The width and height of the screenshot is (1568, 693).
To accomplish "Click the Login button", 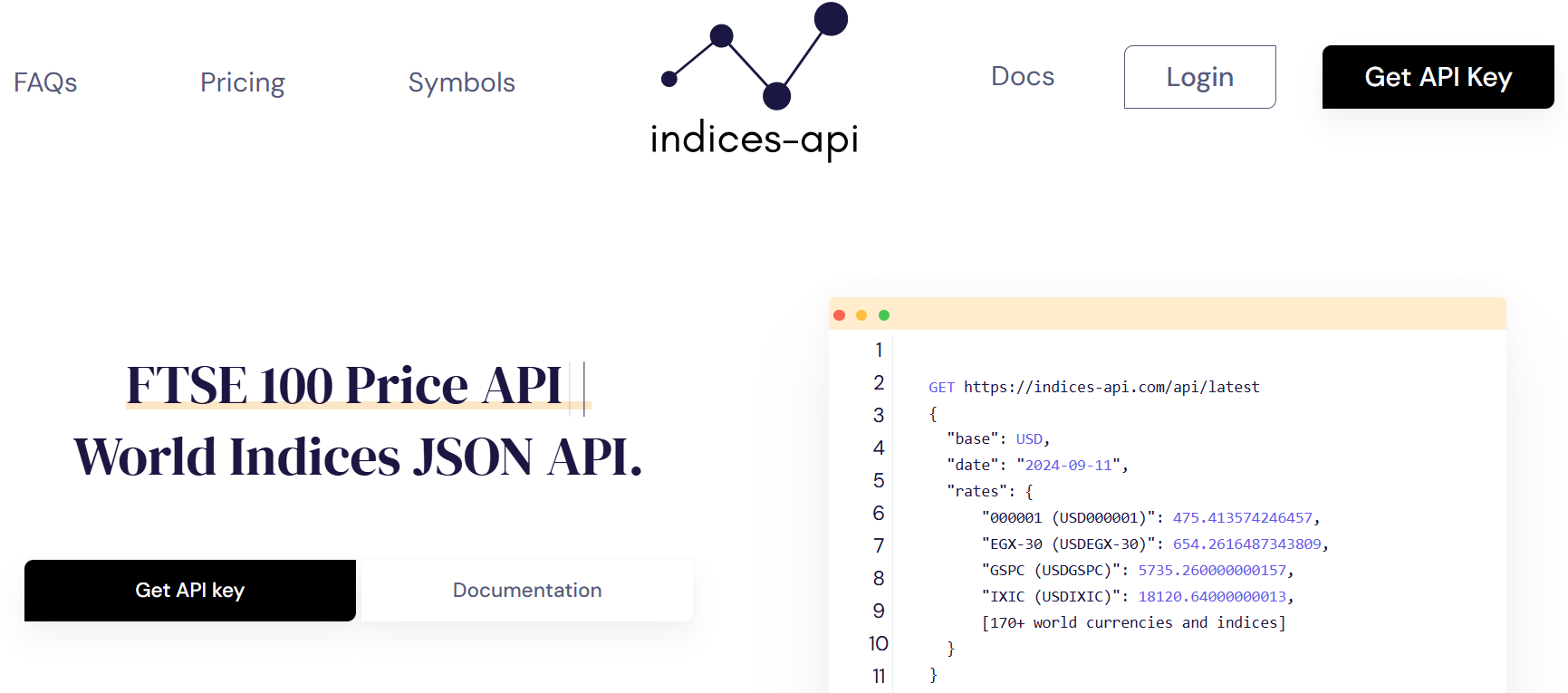I will (x=1200, y=77).
